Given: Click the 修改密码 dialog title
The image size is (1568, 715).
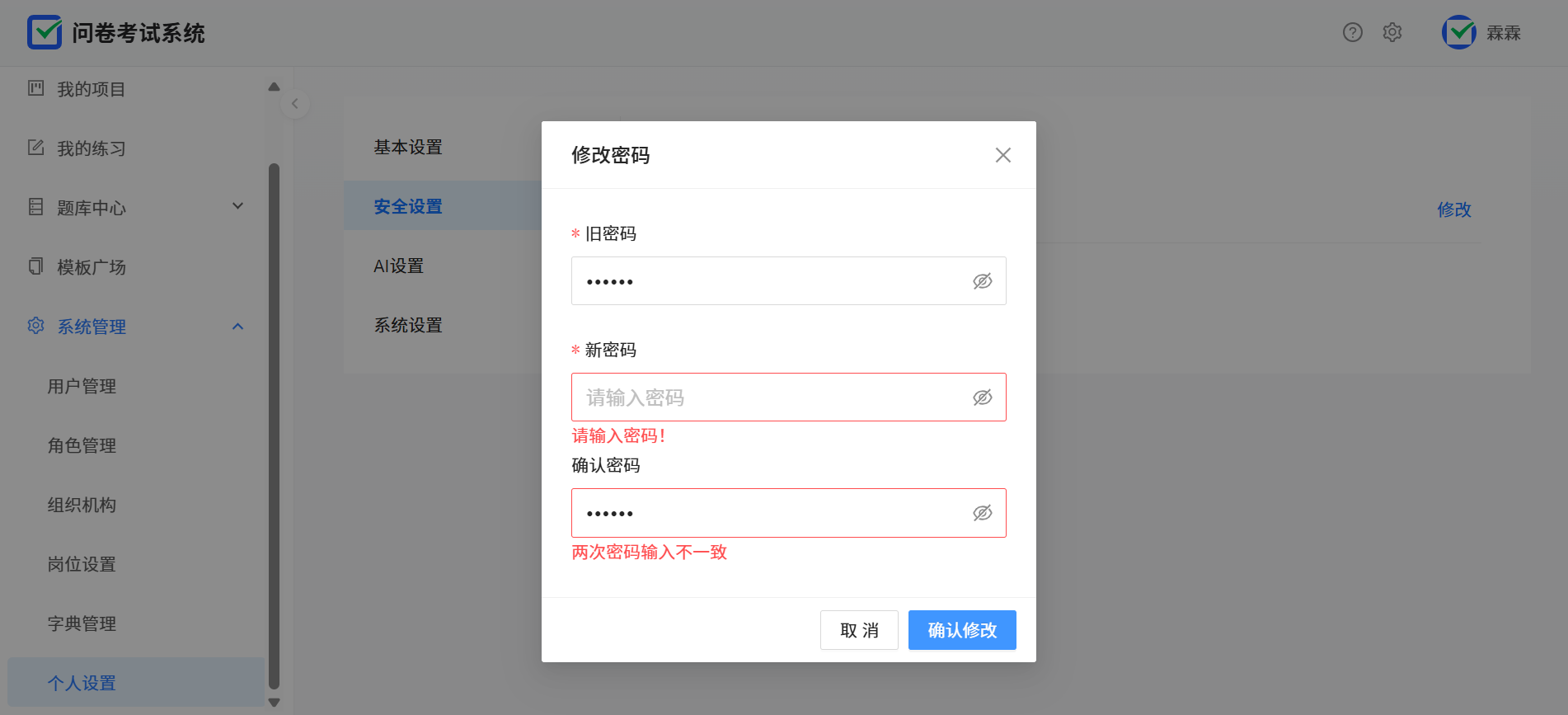Looking at the screenshot, I should tap(611, 155).
